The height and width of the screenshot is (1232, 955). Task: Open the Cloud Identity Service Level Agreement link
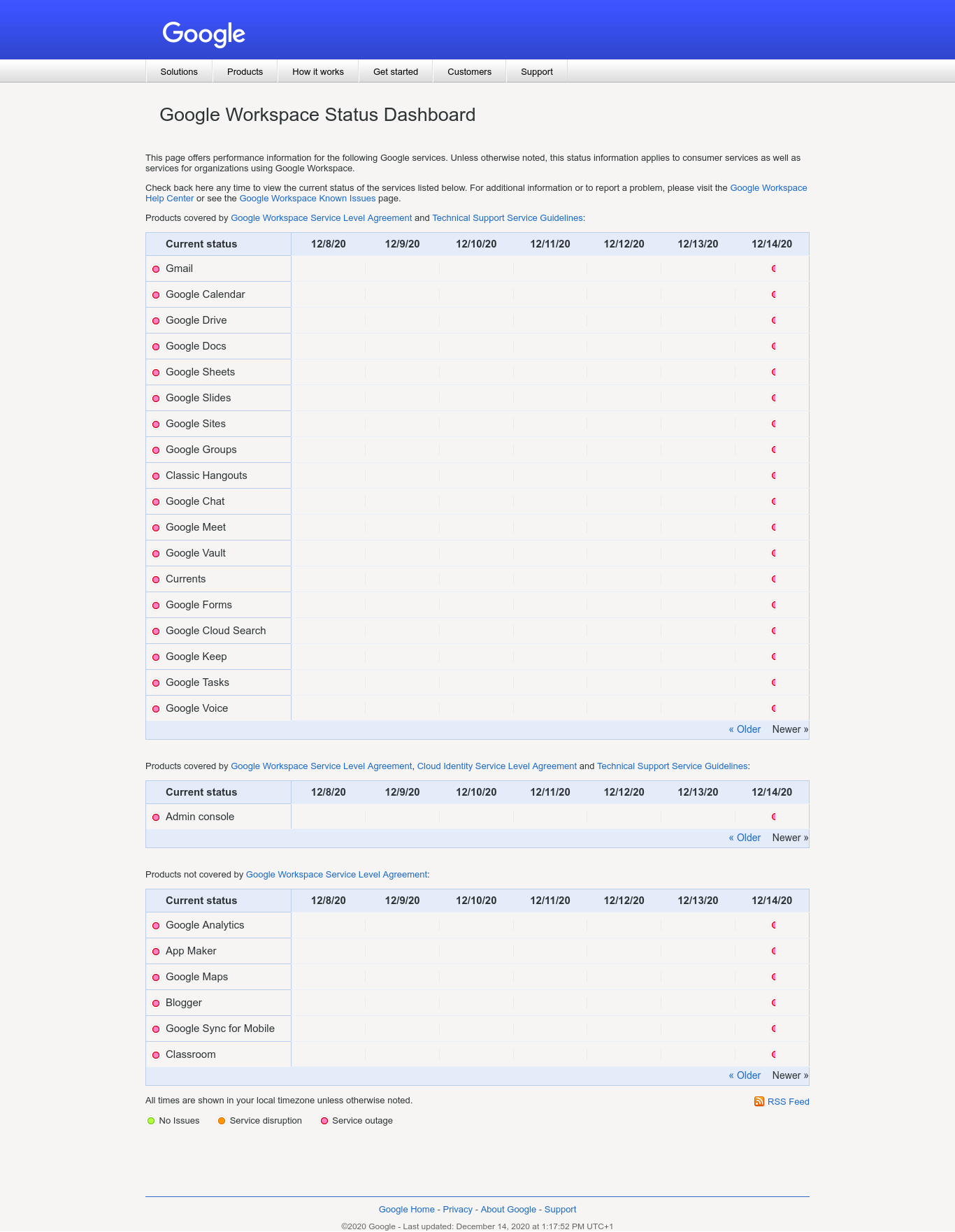point(497,766)
